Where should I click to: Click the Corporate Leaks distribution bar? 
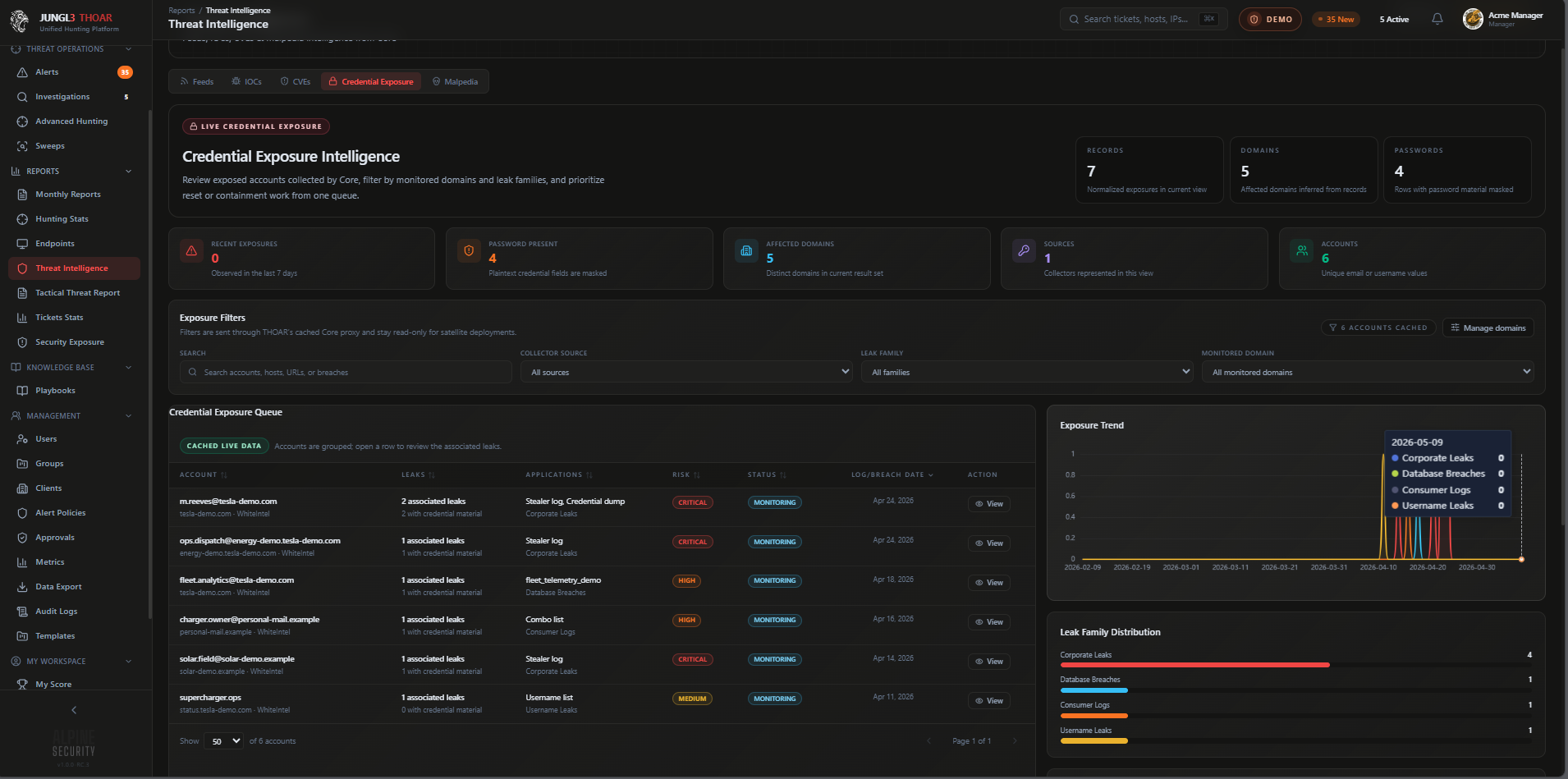(1194, 665)
